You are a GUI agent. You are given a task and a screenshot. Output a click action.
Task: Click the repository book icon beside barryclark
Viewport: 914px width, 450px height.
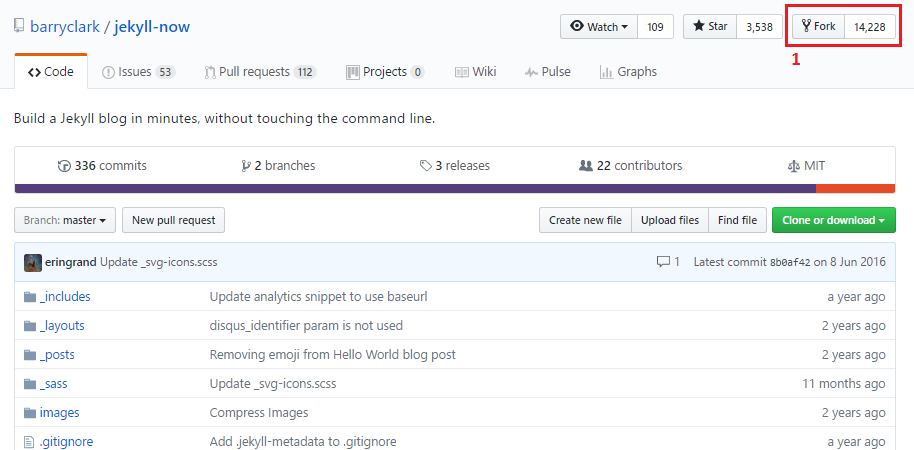click(x=19, y=26)
